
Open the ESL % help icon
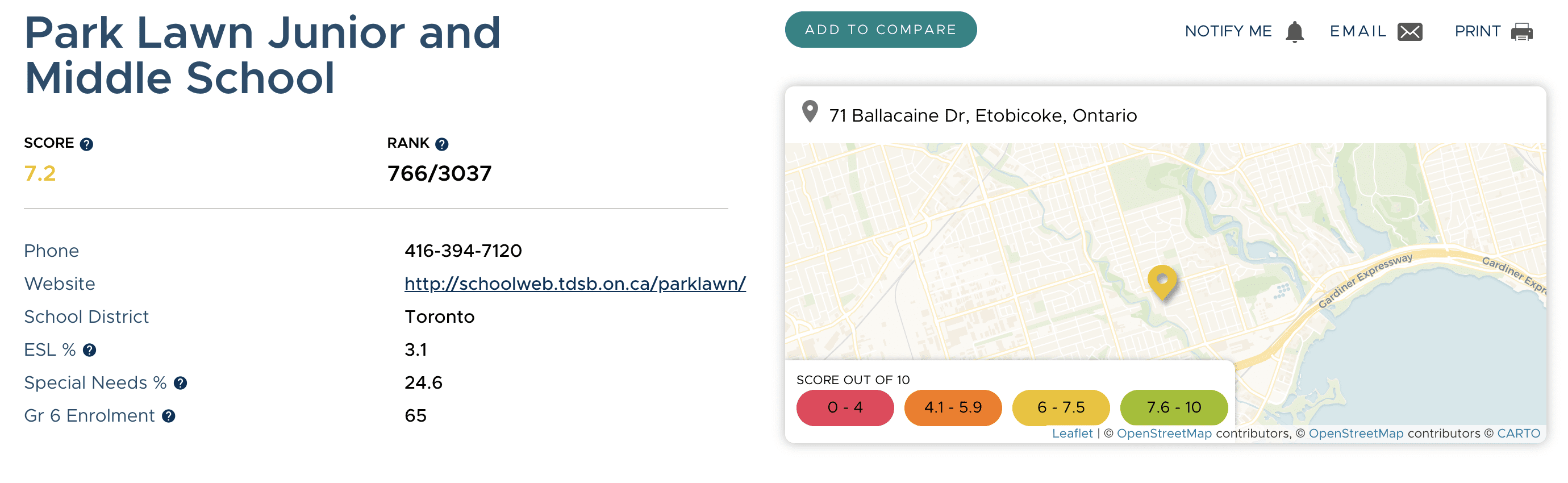click(90, 350)
